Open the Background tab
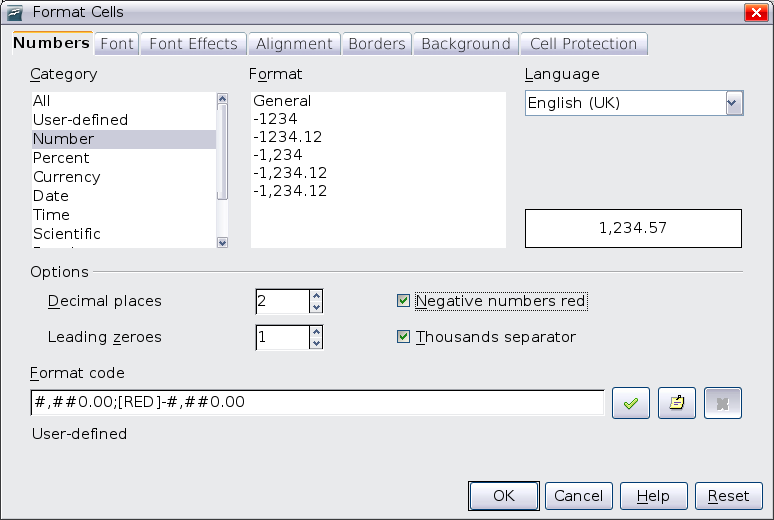Screen dimensions: 774x520 466,44
